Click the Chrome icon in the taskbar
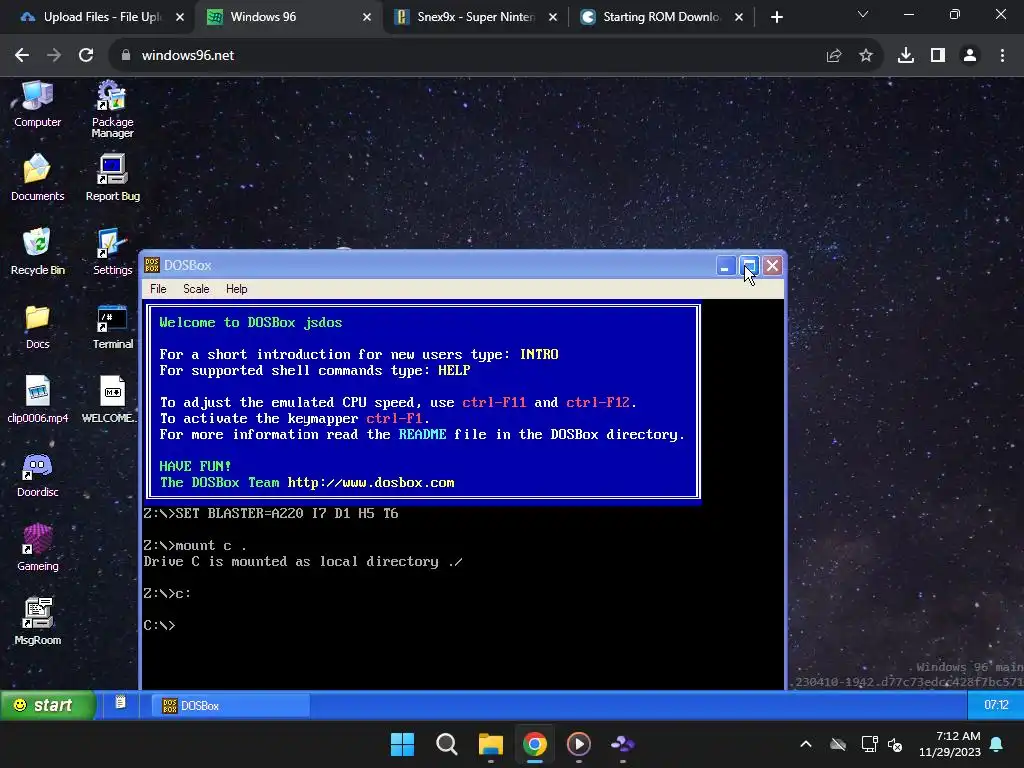The width and height of the screenshot is (1024, 768). click(x=534, y=744)
